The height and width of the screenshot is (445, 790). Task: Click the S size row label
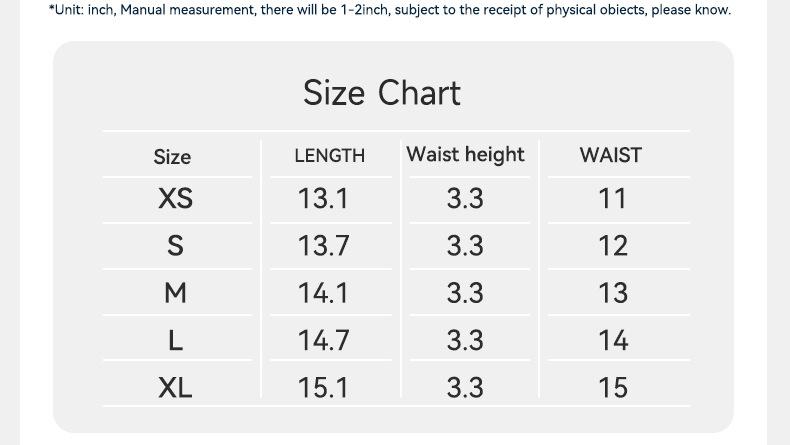click(x=175, y=246)
